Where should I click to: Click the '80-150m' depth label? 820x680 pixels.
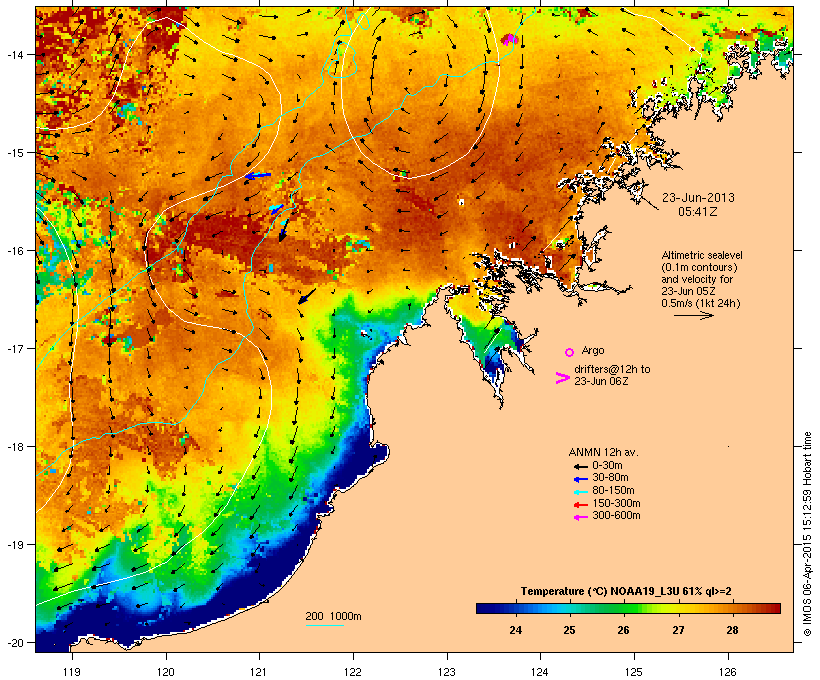tap(613, 491)
